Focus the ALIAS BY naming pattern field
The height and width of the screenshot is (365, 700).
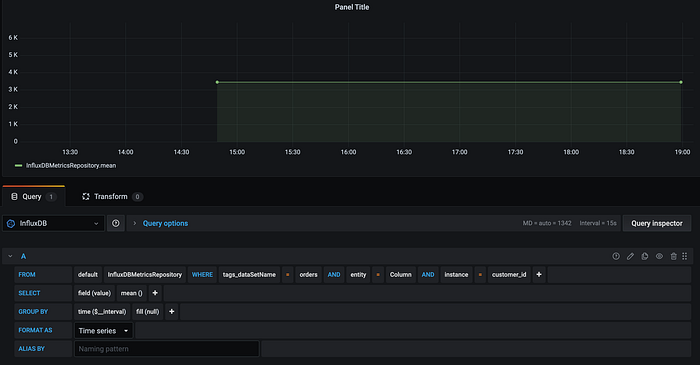tap(167, 349)
